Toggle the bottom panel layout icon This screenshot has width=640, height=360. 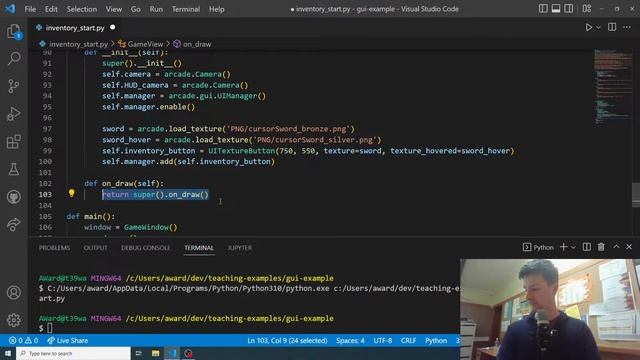coord(556,9)
